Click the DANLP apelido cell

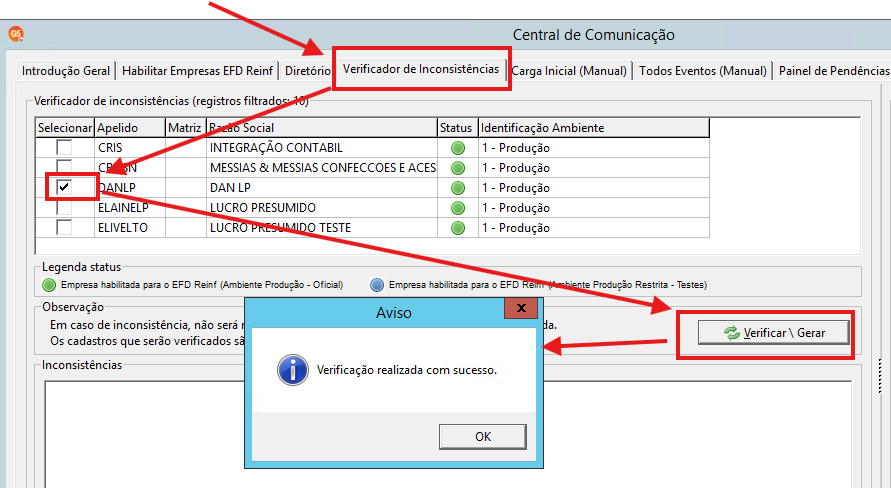(x=130, y=187)
